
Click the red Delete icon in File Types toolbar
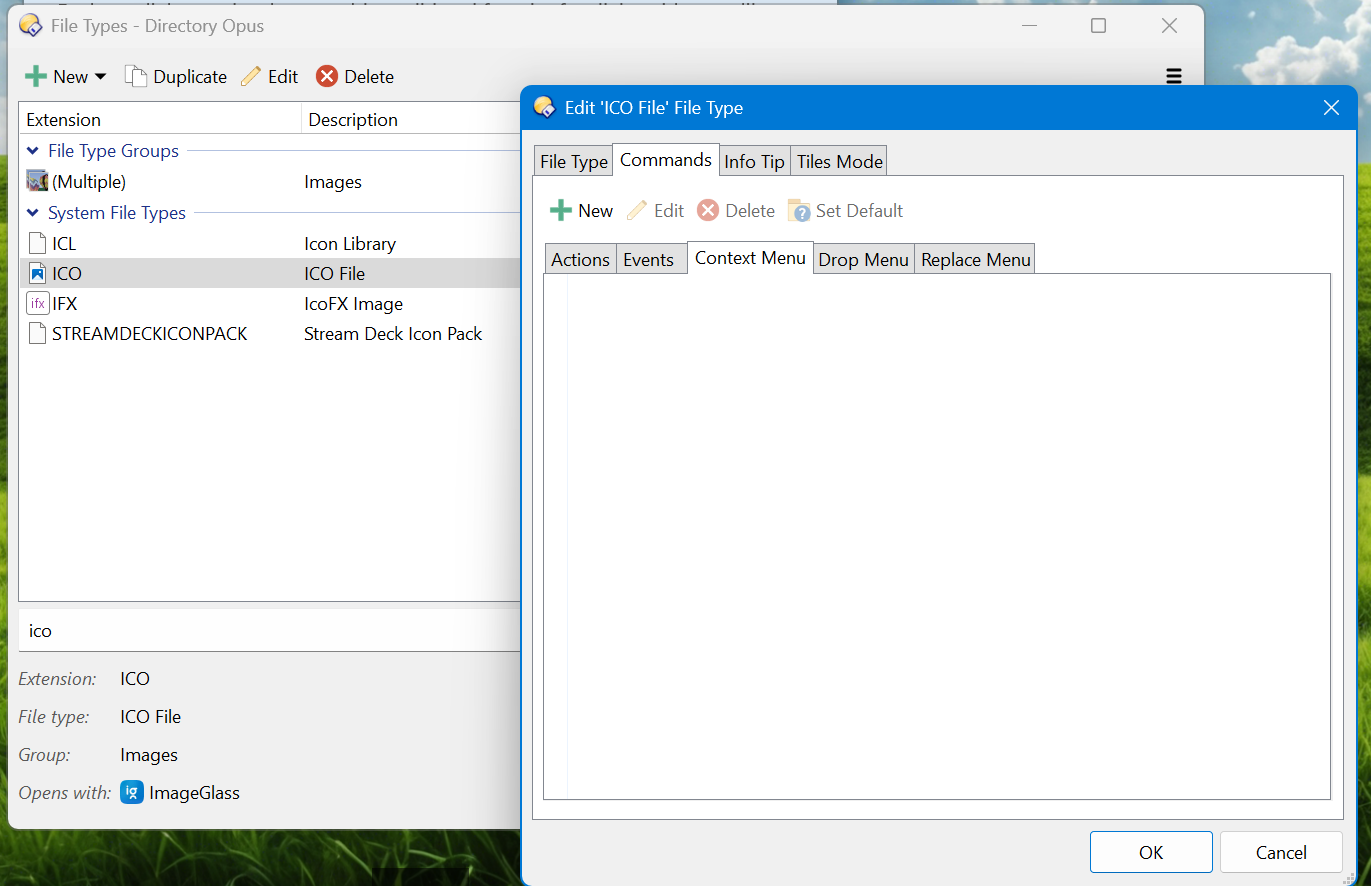pyautogui.click(x=327, y=77)
